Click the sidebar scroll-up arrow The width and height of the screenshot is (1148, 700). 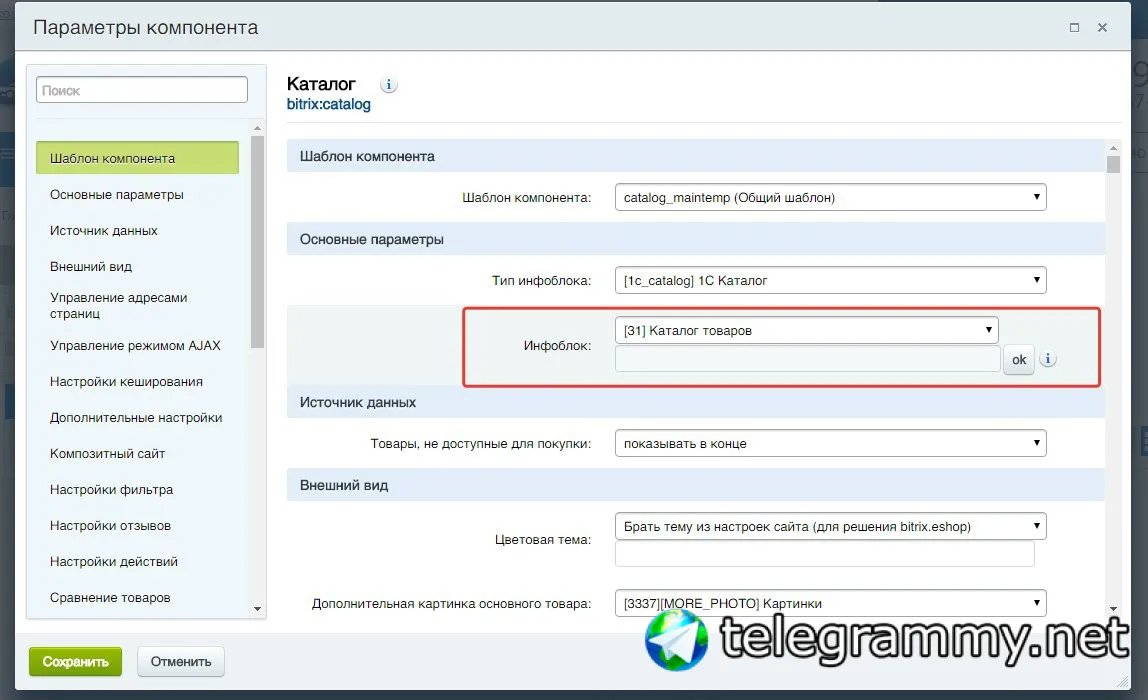tap(257, 129)
